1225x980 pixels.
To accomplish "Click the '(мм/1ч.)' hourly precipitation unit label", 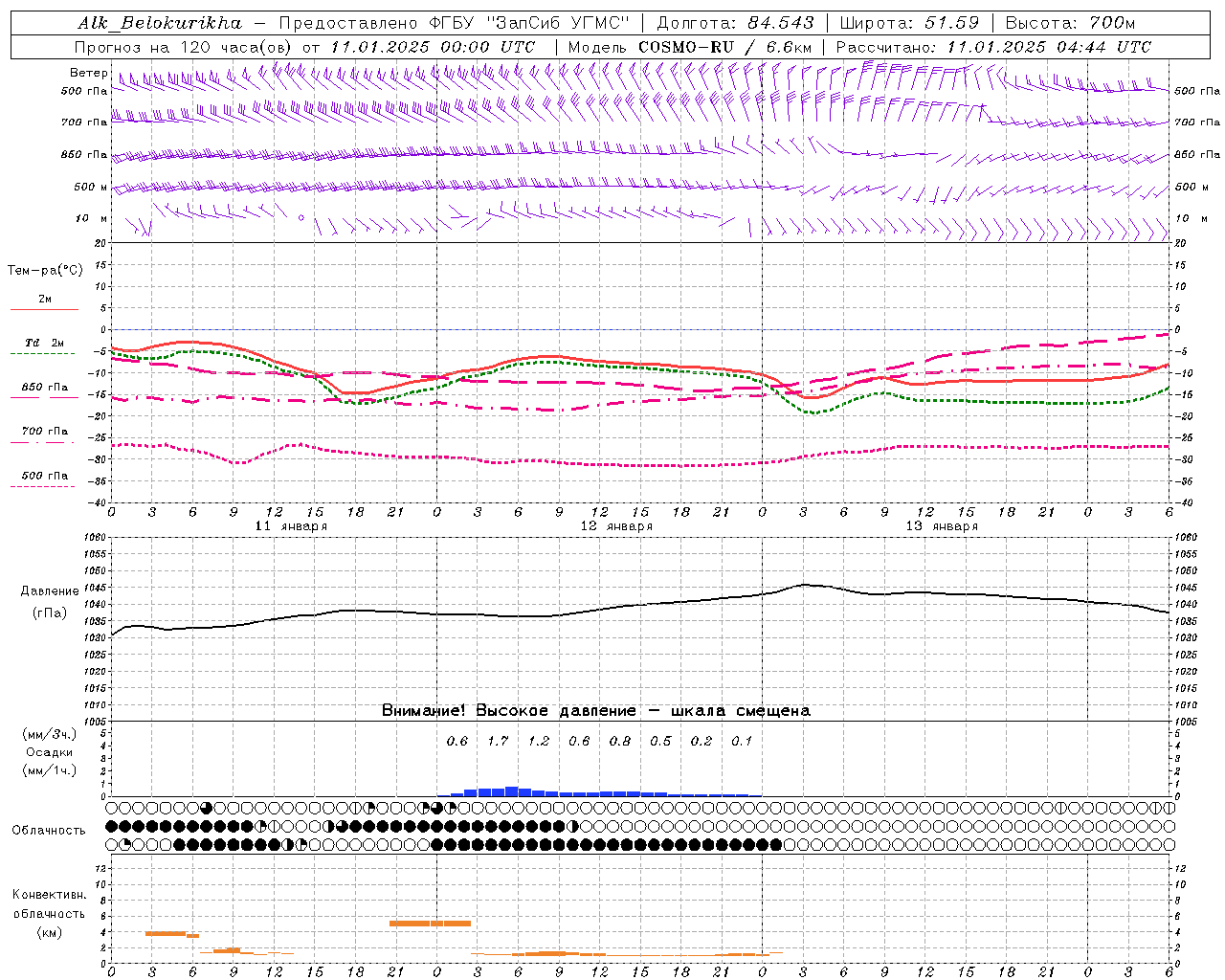I will [x=50, y=770].
